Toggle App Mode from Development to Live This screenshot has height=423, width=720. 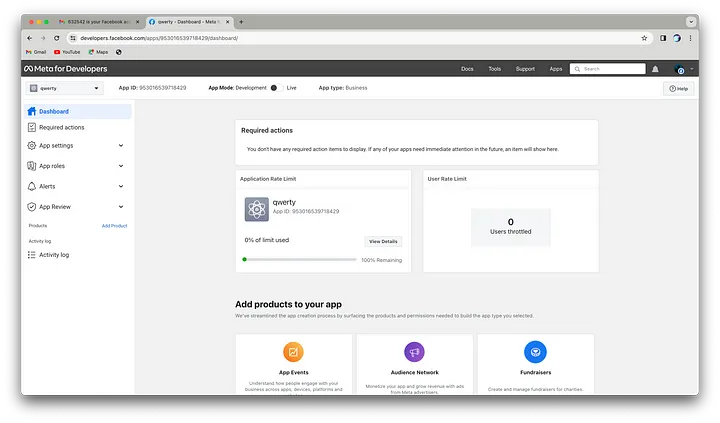tap(276, 88)
